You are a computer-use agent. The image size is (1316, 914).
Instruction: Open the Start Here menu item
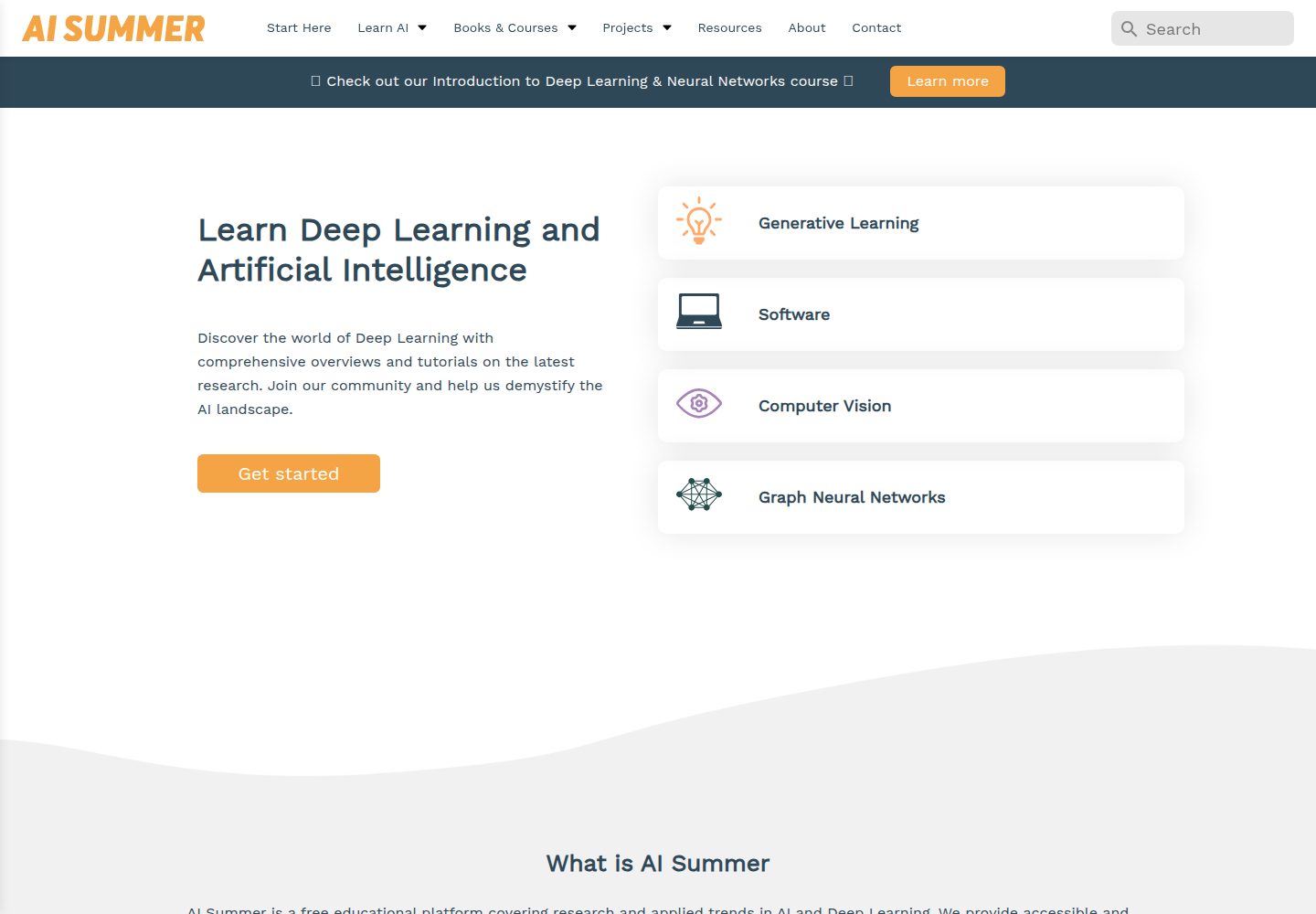click(x=299, y=28)
